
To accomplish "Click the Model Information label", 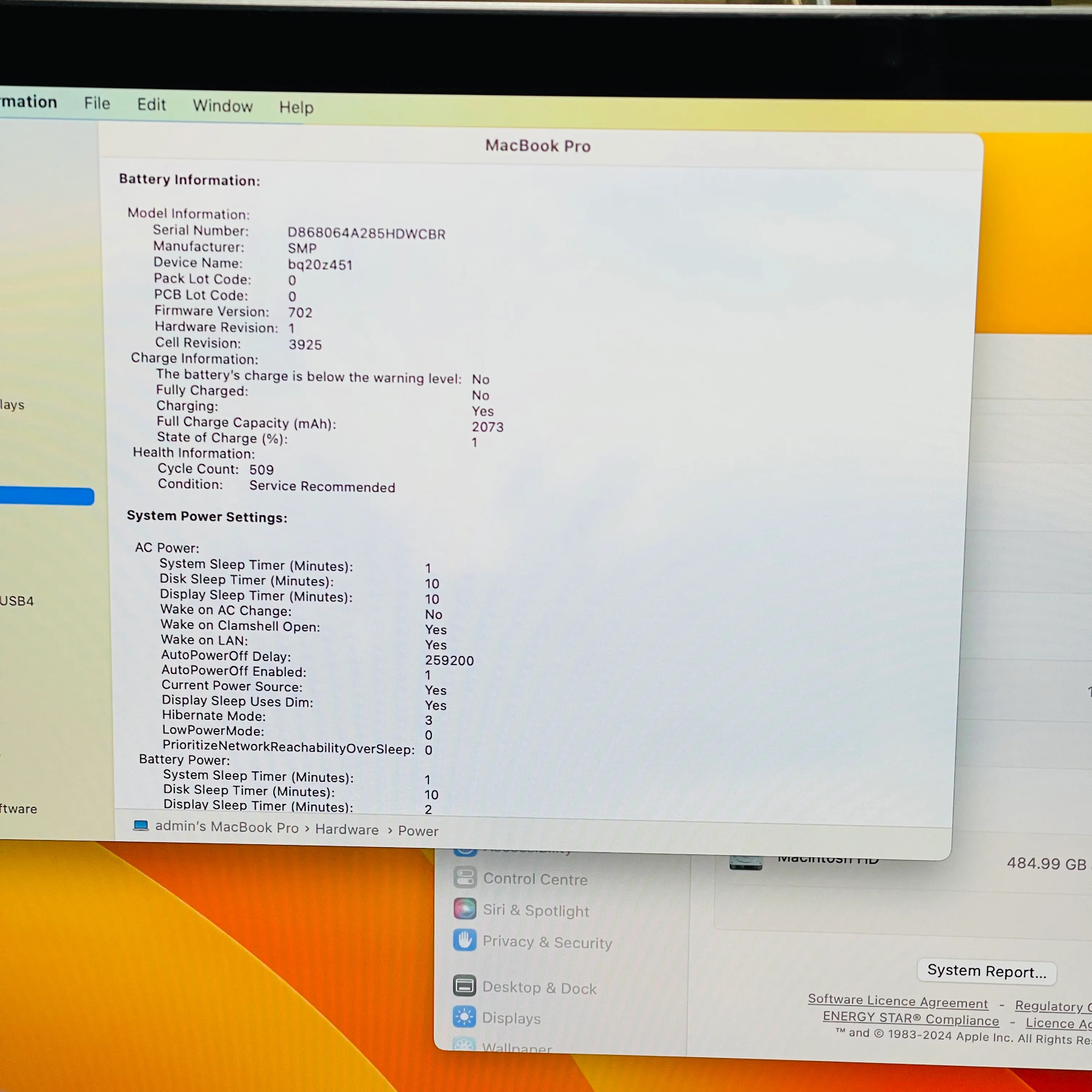I will 188,214.
